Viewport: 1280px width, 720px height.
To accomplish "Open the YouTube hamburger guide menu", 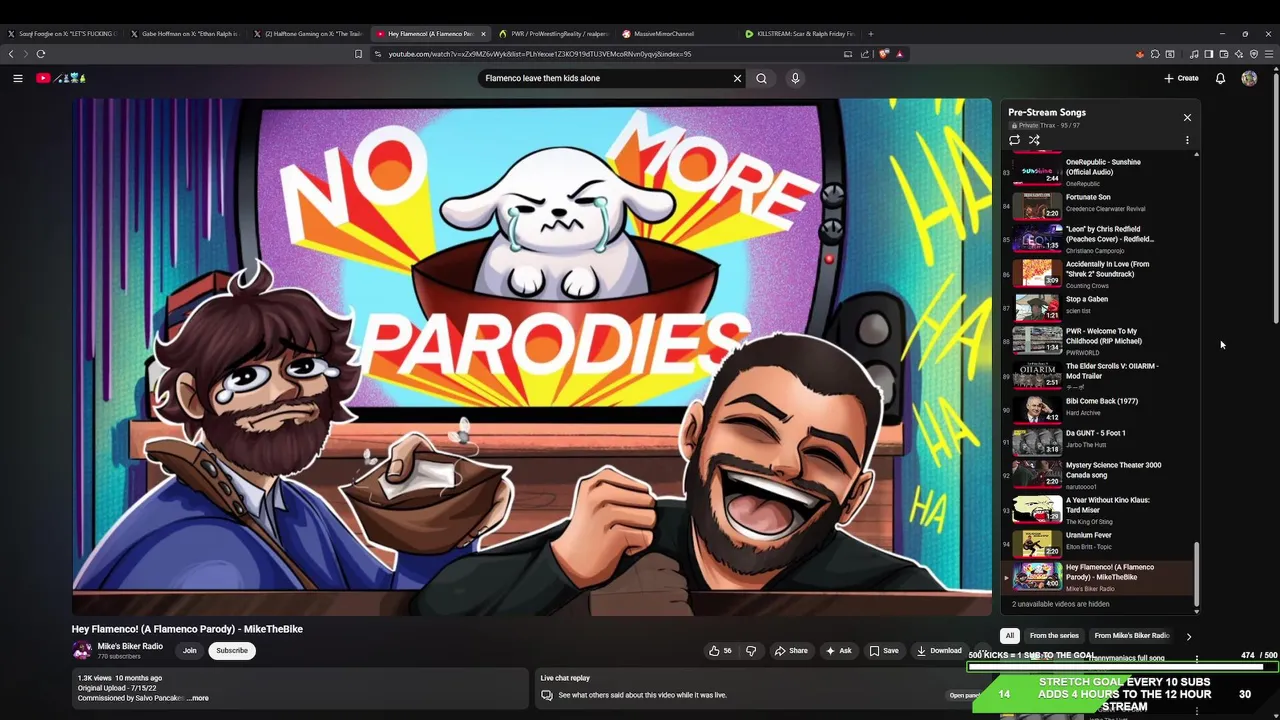I will click(17, 78).
